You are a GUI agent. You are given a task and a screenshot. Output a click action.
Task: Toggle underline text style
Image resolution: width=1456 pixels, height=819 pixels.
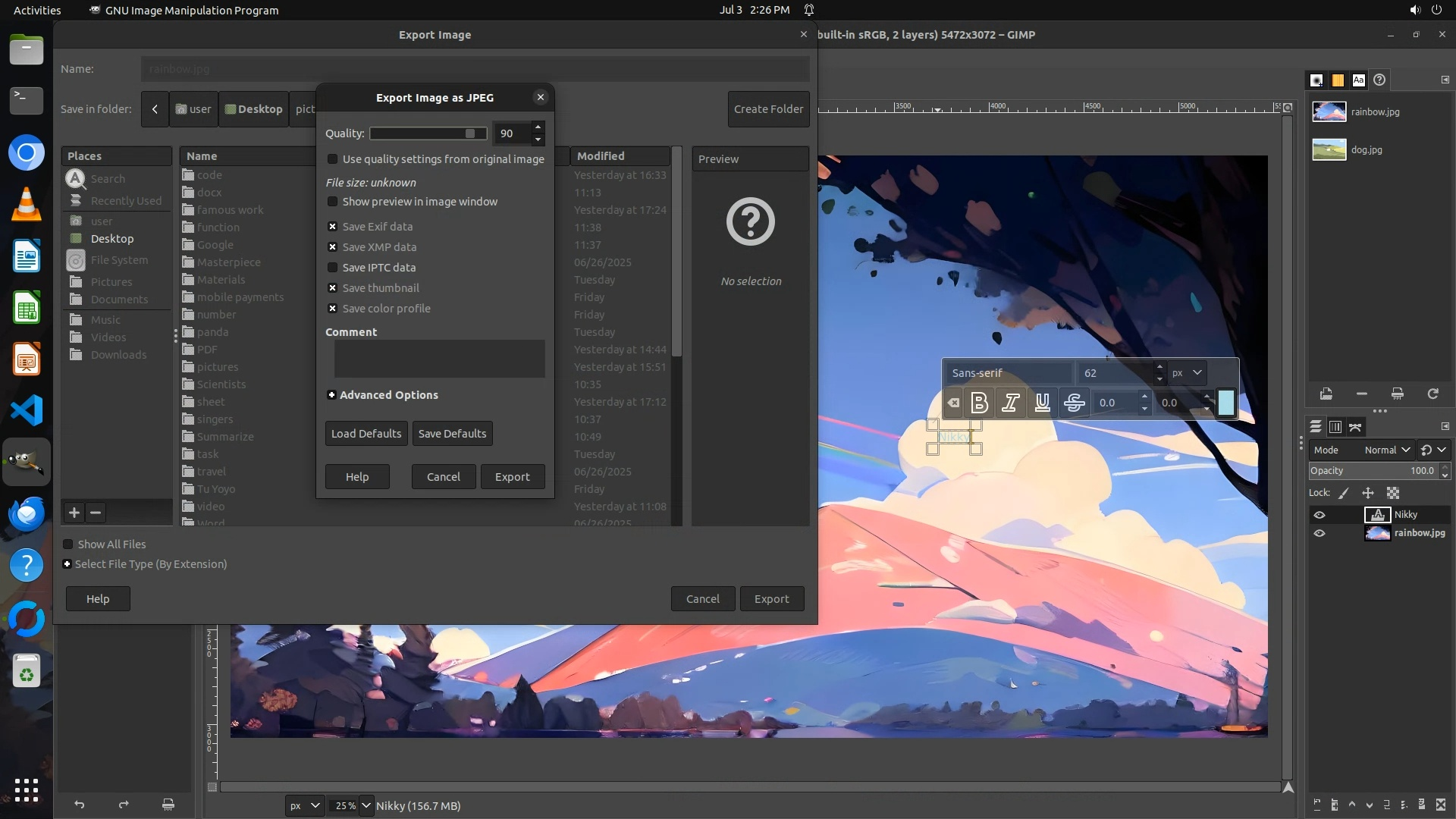tap(1043, 403)
